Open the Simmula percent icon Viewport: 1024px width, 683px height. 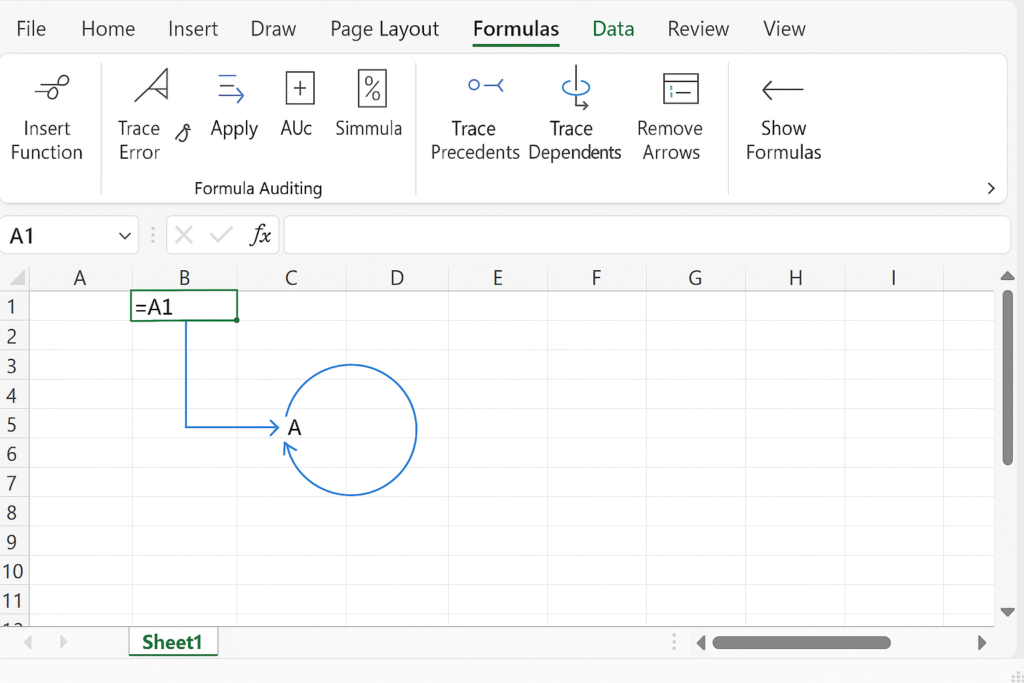point(371,89)
